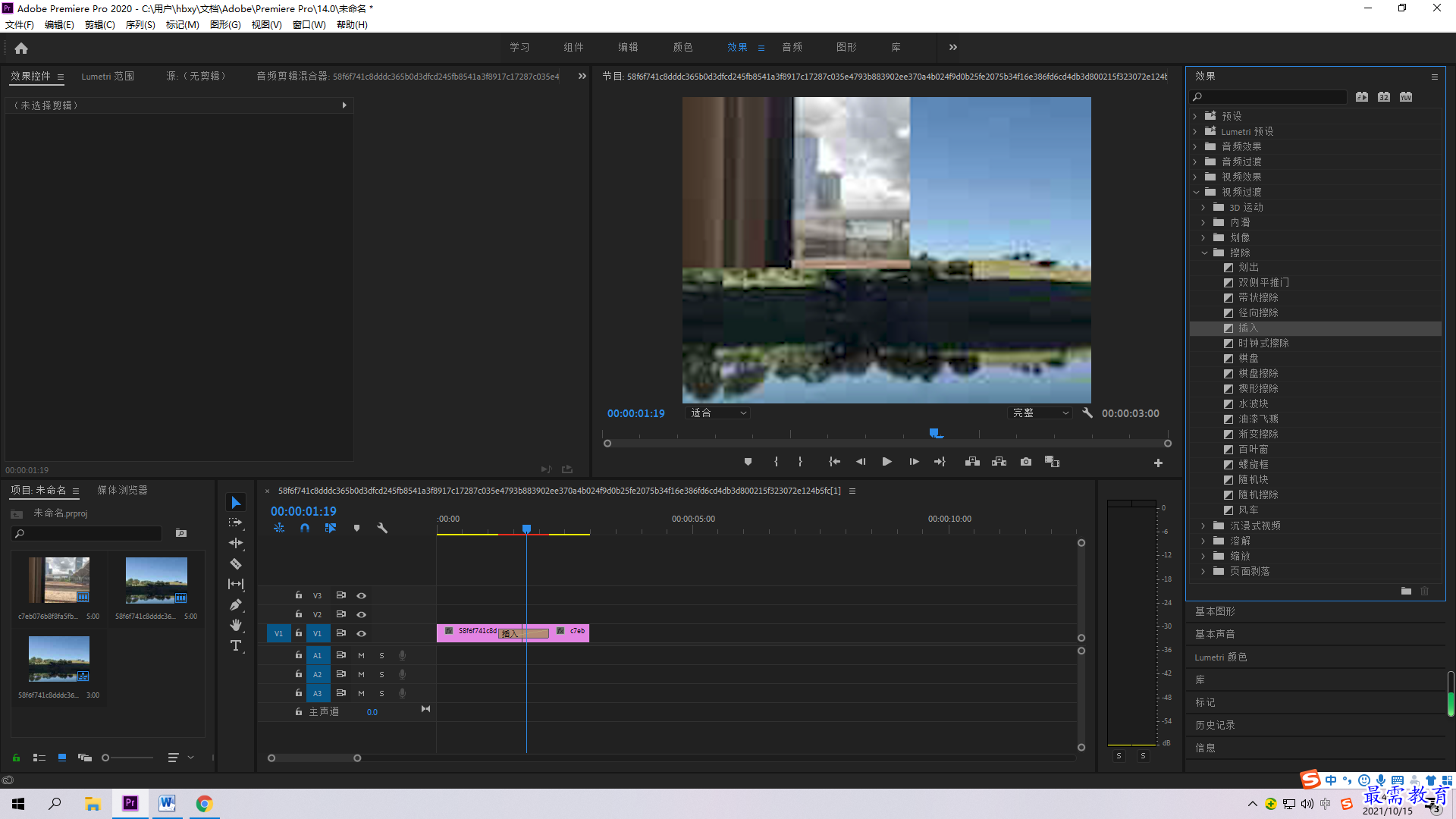Toggle lock on track A3
This screenshot has width=1456, height=819.
[299, 693]
